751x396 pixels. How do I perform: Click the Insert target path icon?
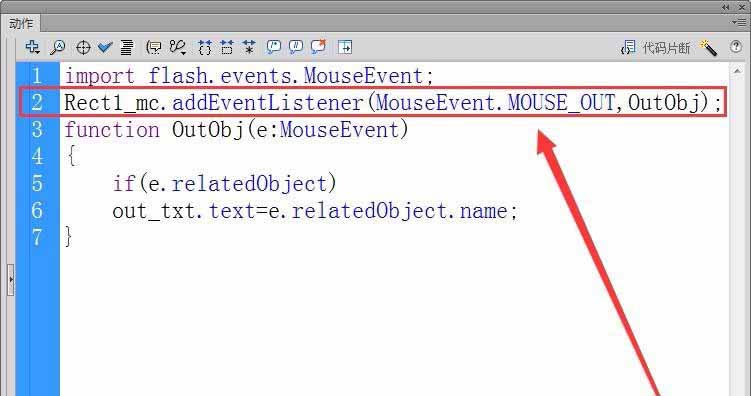(83, 47)
